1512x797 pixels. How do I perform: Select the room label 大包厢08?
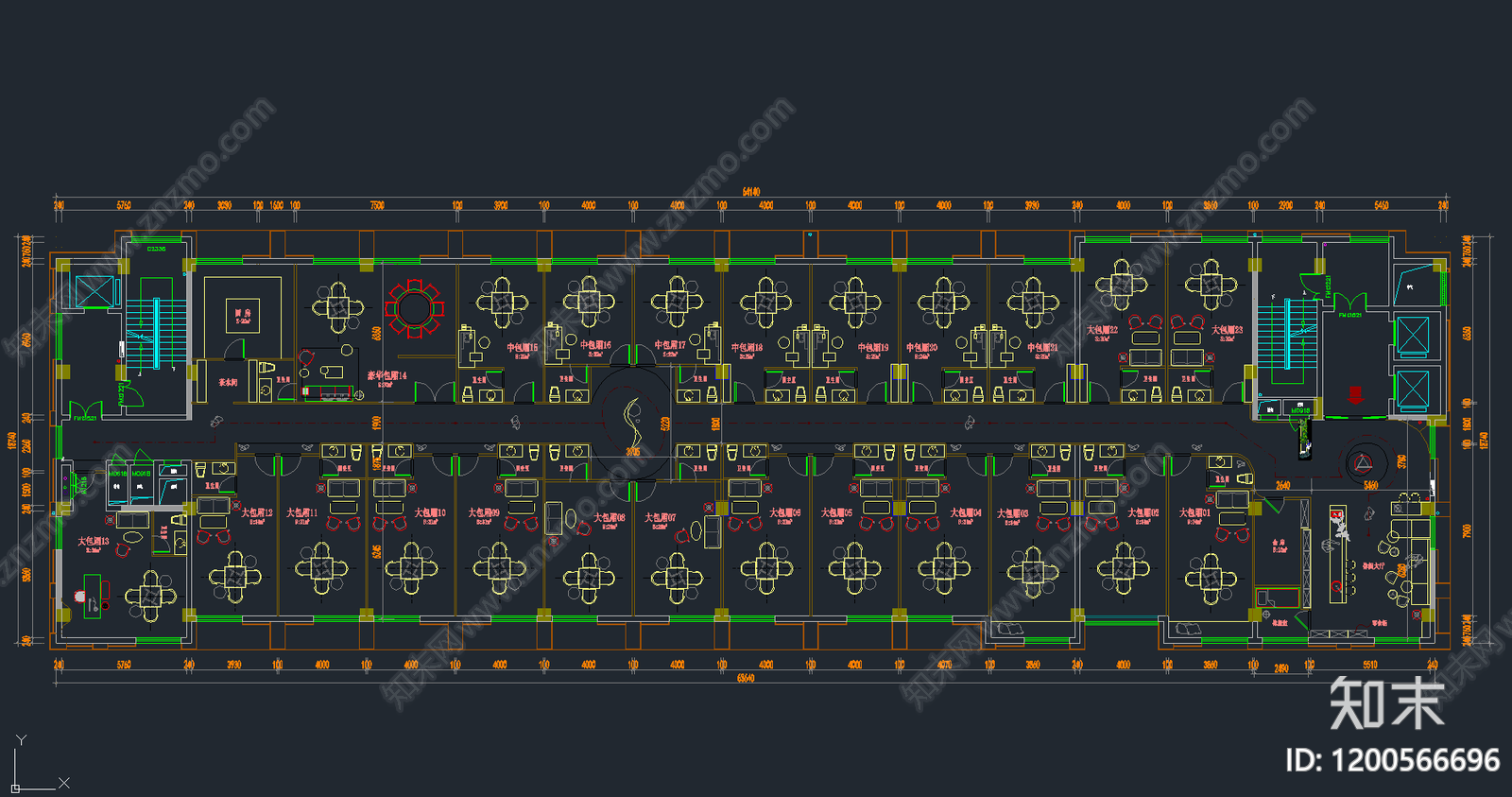click(x=610, y=517)
